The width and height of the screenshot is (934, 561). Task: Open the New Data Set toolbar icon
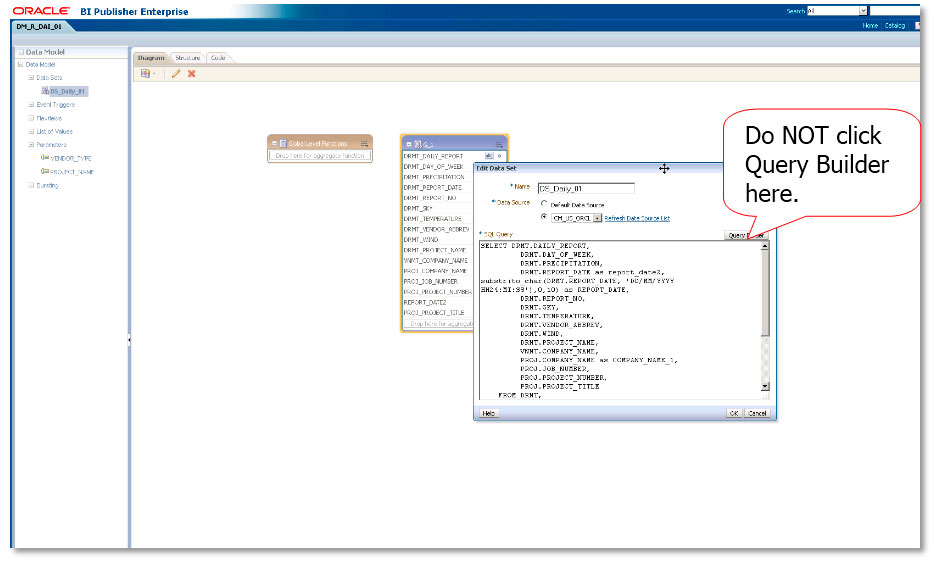(x=145, y=74)
